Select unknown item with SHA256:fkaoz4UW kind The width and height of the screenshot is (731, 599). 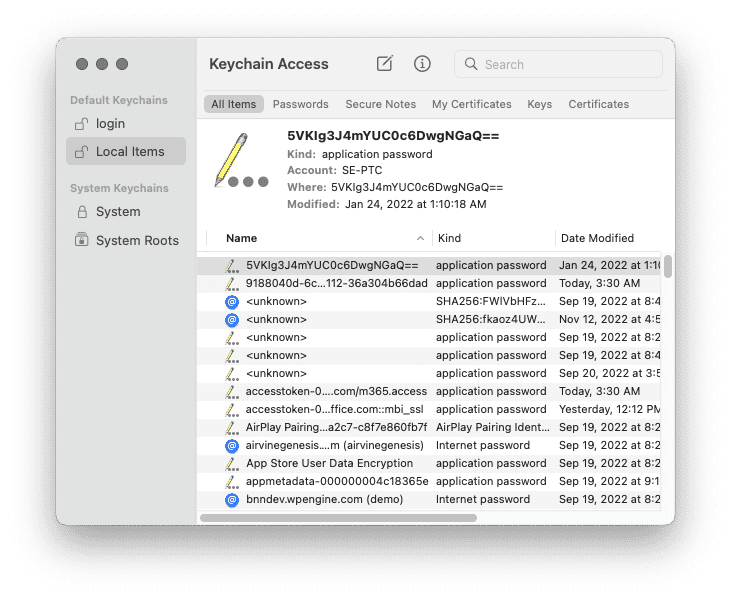(x=428, y=319)
